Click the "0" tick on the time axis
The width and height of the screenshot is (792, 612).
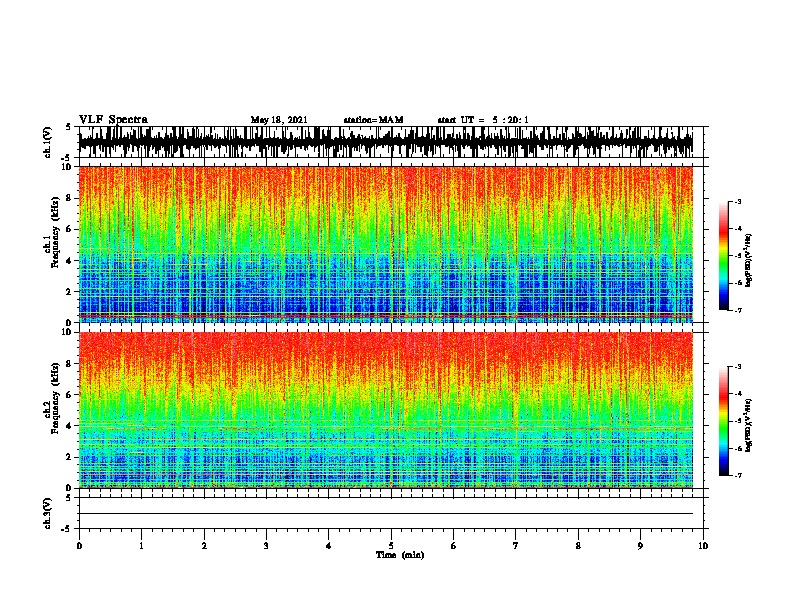click(x=79, y=546)
